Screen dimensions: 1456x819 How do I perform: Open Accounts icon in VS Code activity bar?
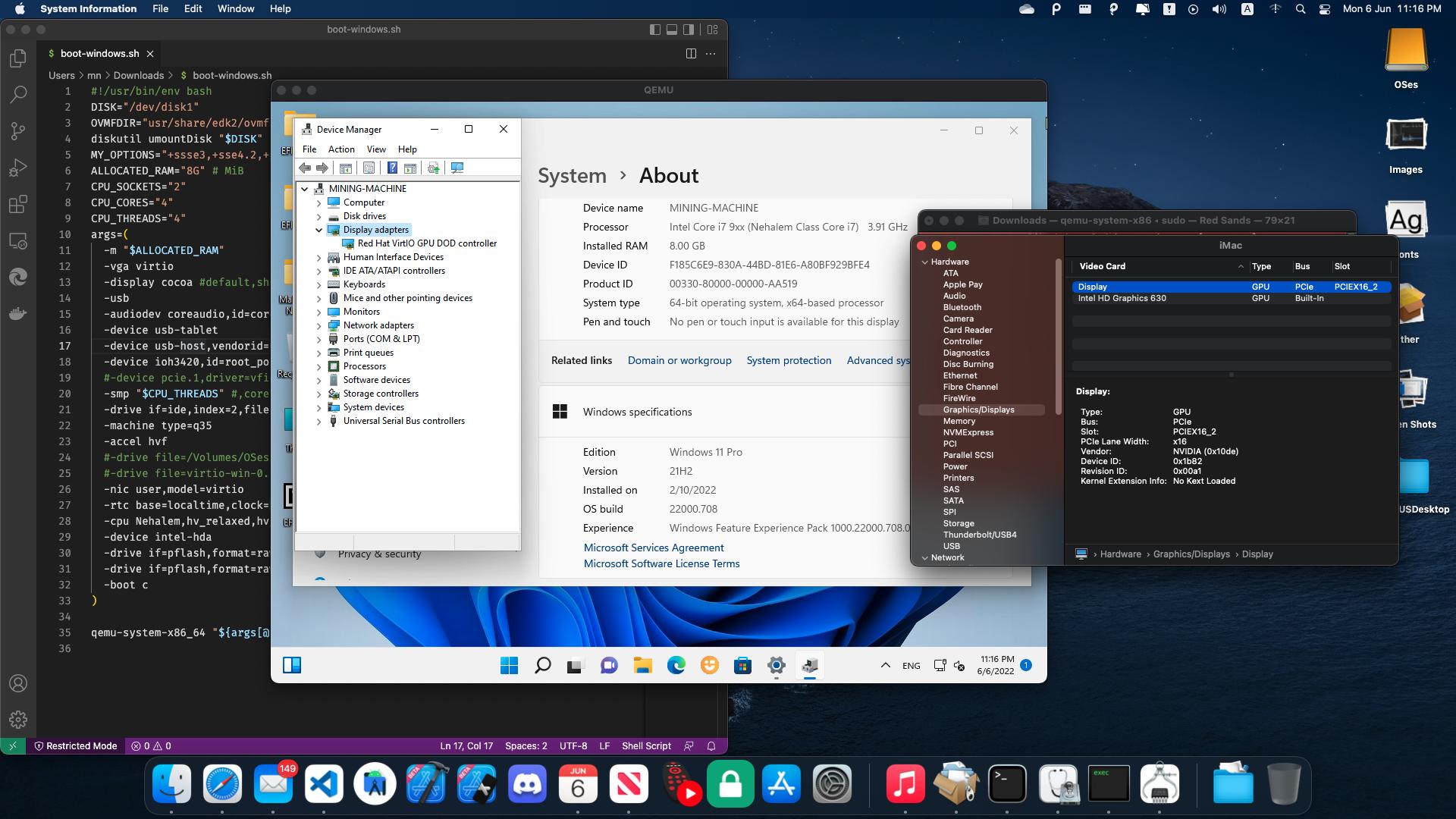[x=18, y=683]
